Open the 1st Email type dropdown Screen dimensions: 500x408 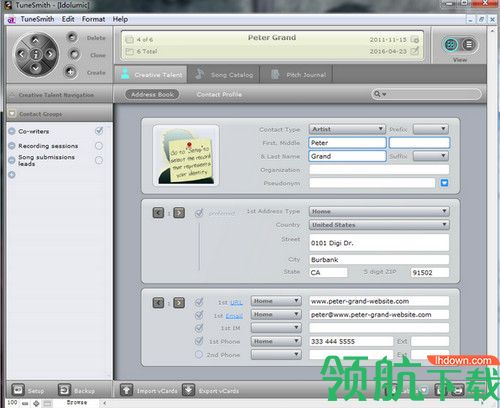point(276,314)
